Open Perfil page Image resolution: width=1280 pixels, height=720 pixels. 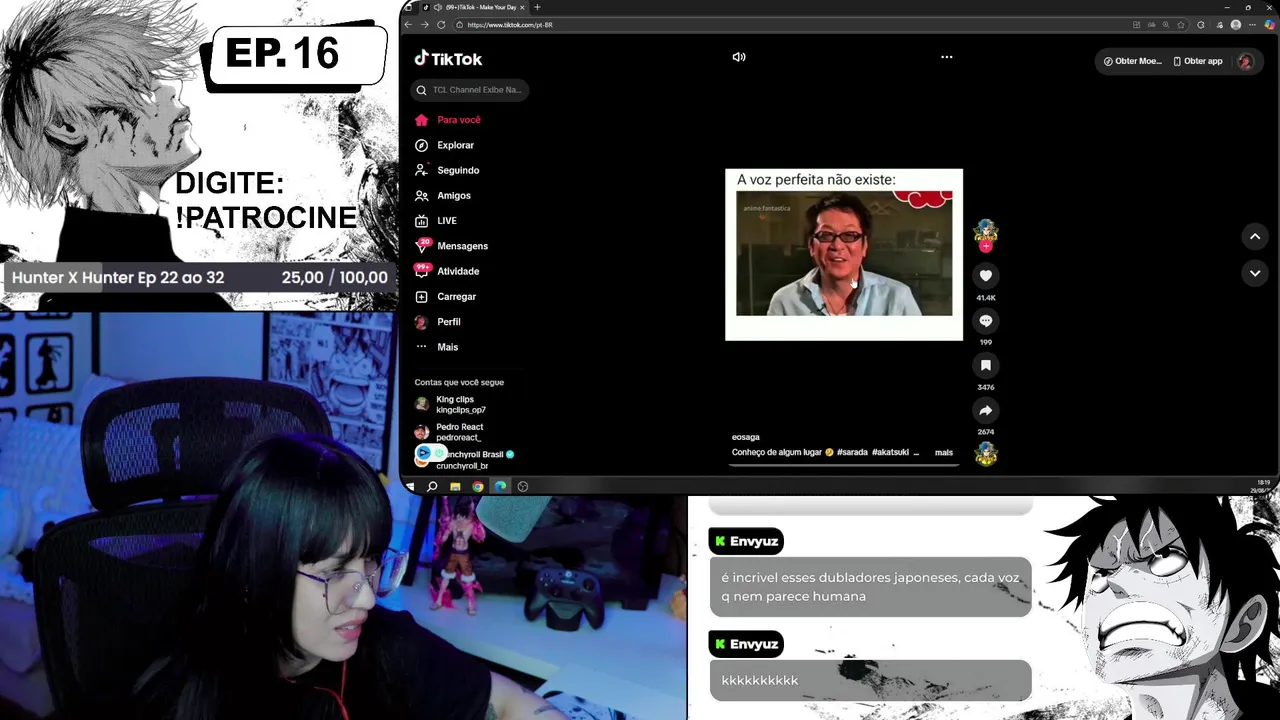[x=438, y=322]
